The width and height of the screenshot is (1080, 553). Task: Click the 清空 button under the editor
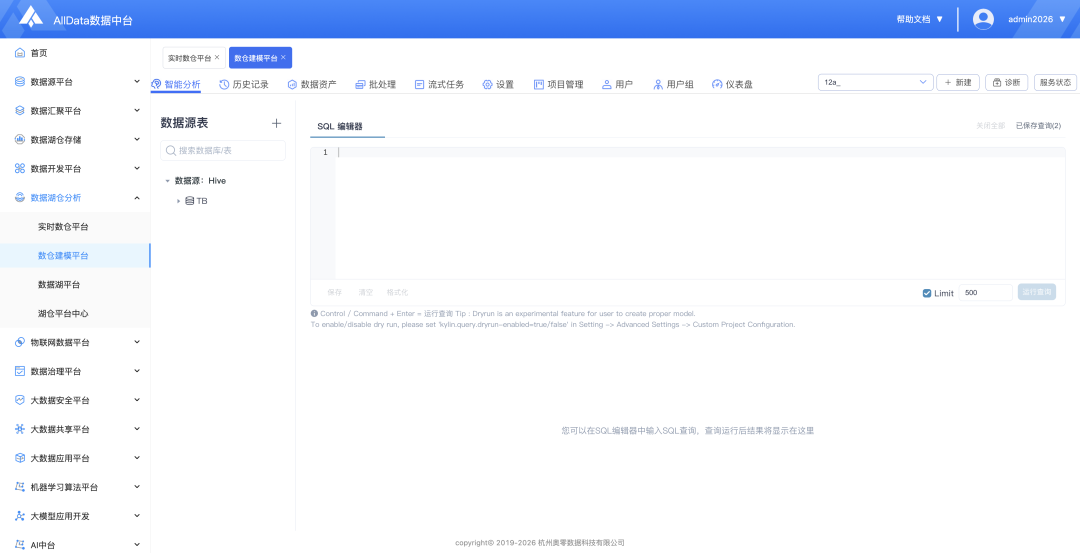tap(366, 293)
